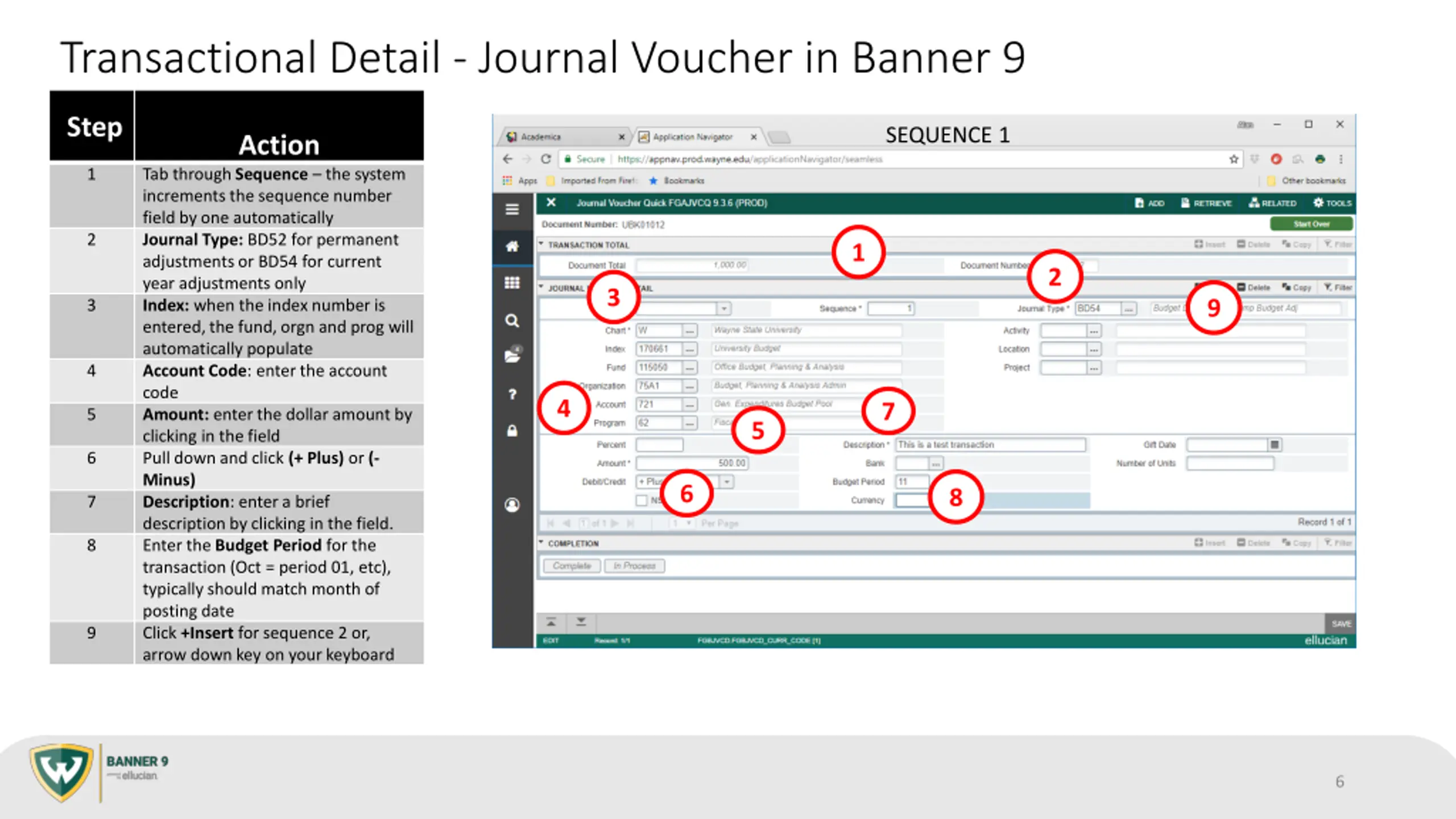Open Other bookmarks folder
This screenshot has width=1456, height=819.
tap(1306, 180)
